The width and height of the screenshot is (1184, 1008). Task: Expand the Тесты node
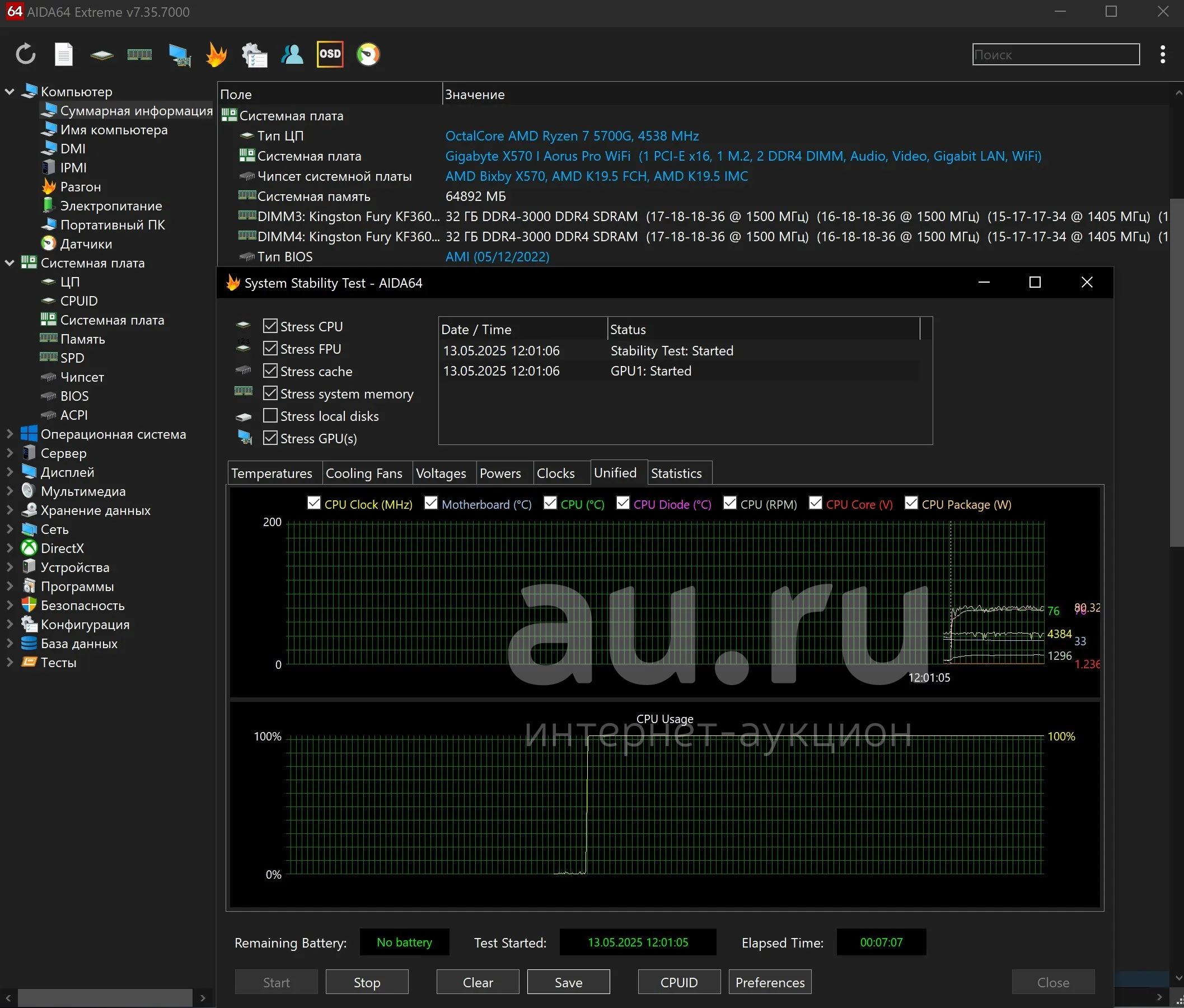coord(10,663)
